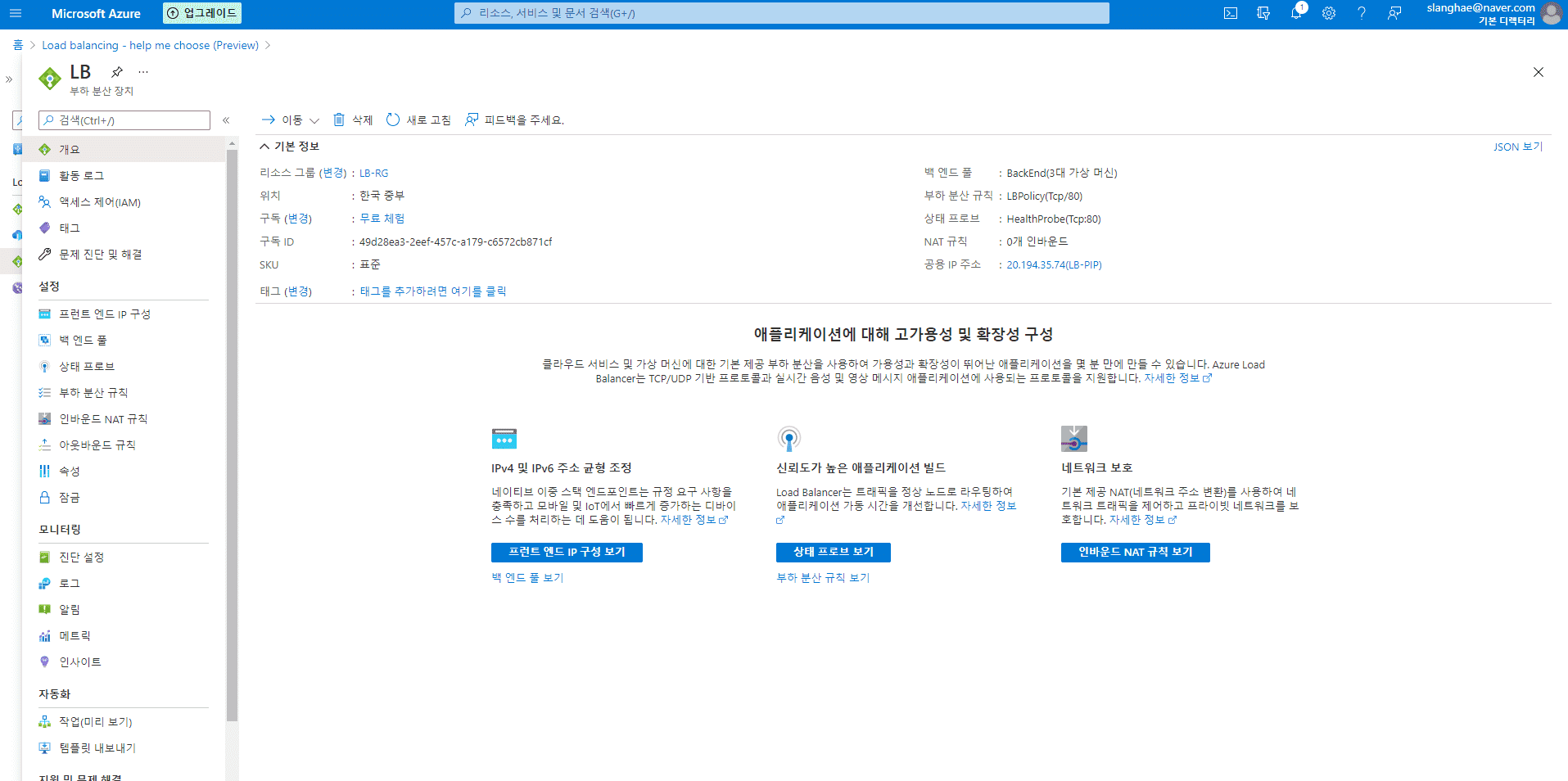Image resolution: width=1568 pixels, height=781 pixels.
Task: Click the 홈 breadcrumb link
Action: 18,45
